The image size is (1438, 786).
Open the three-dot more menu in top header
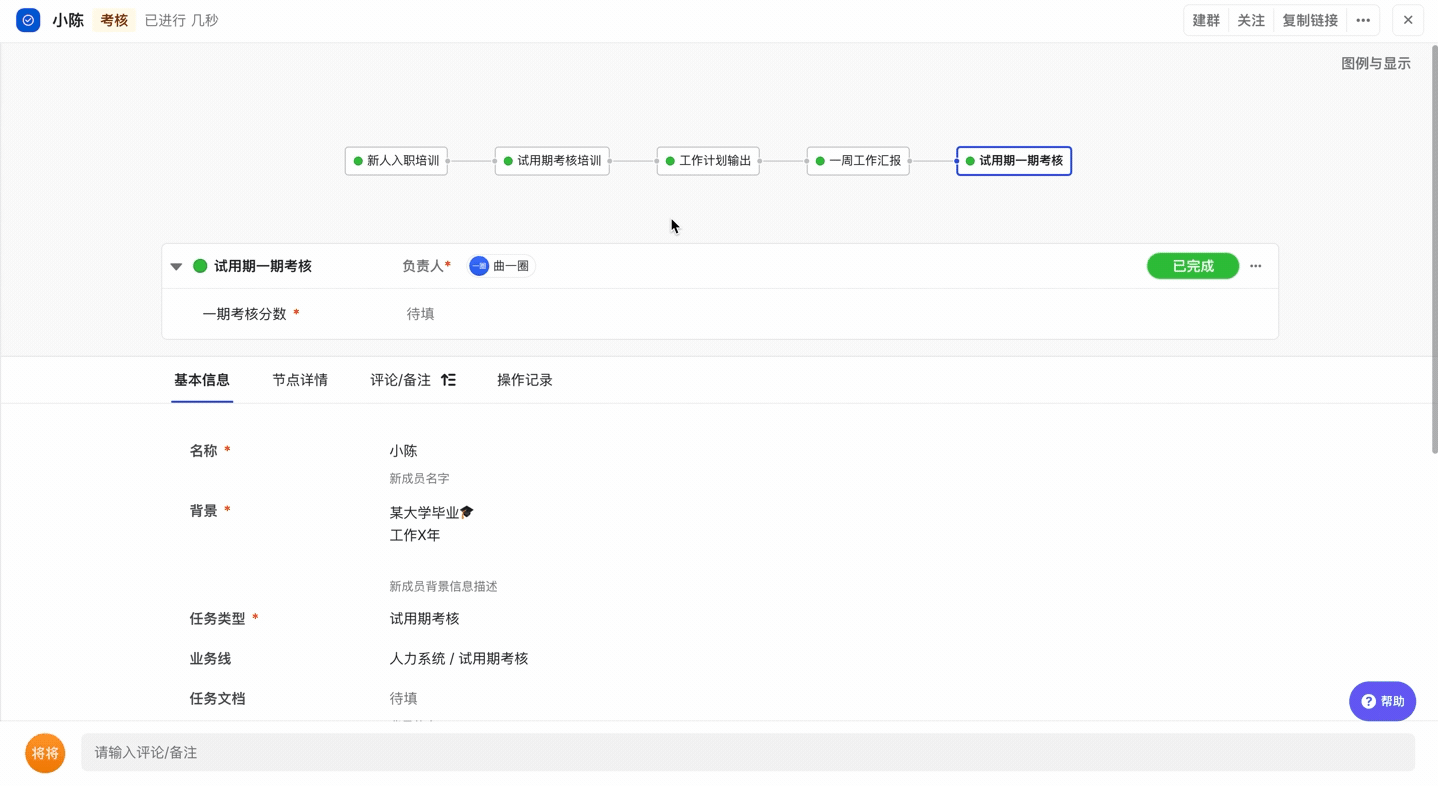pyautogui.click(x=1363, y=20)
